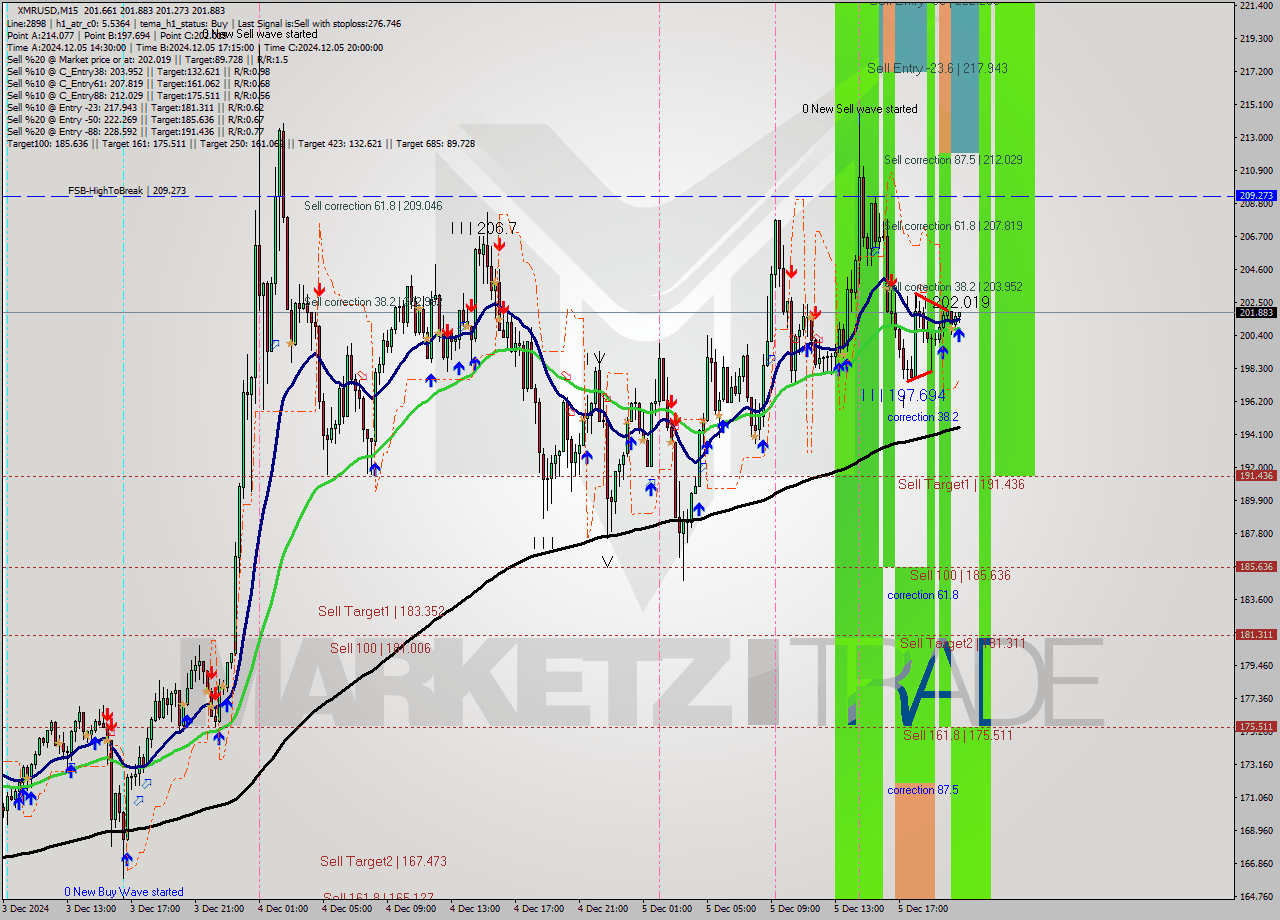Viewport: 1280px width, 920px height.
Task: Click the 'Sell Target2 | 181.311' label
Action: click(x=963, y=643)
